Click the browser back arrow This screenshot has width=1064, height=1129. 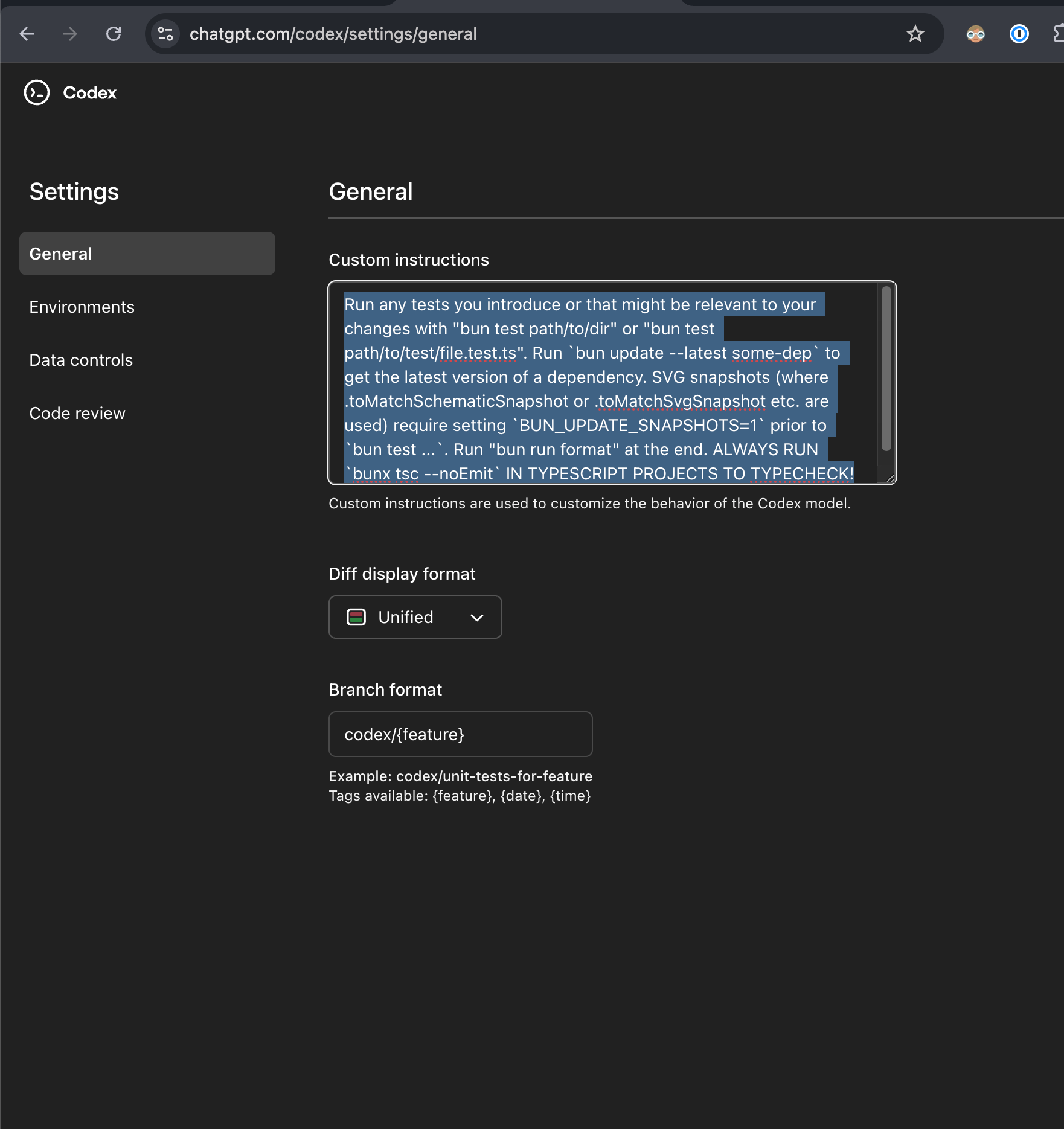click(x=27, y=34)
